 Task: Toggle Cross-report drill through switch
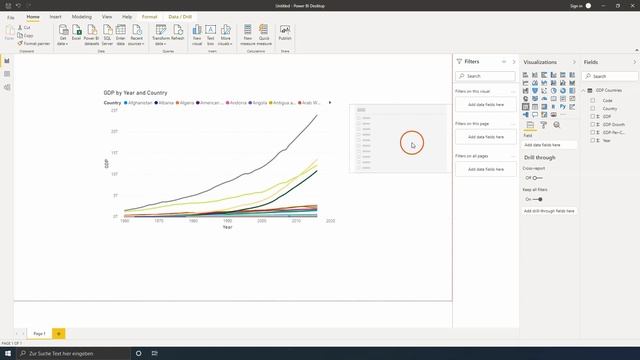click(x=537, y=178)
